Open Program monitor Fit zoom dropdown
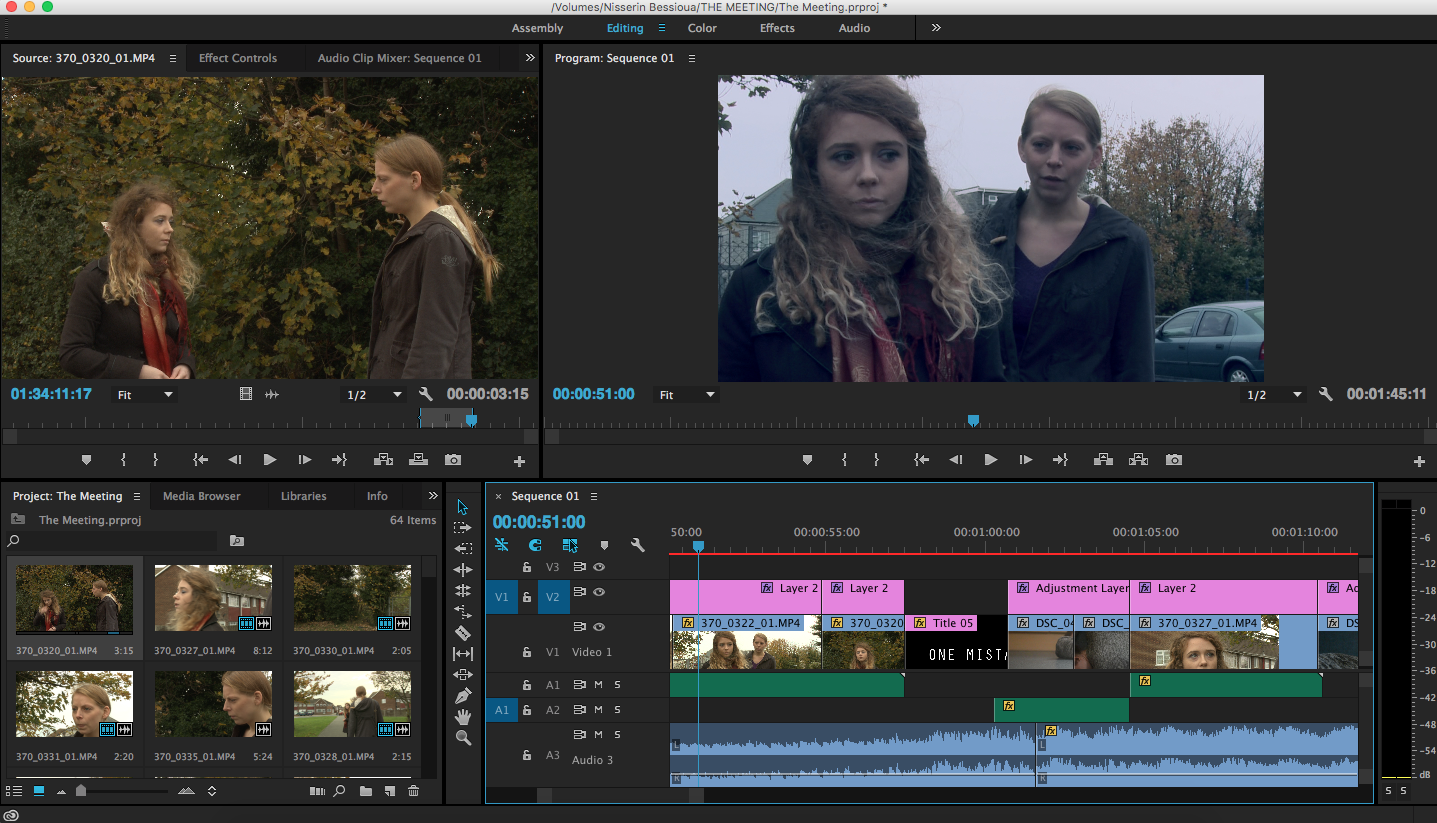Image resolution: width=1437 pixels, height=823 pixels. point(687,395)
